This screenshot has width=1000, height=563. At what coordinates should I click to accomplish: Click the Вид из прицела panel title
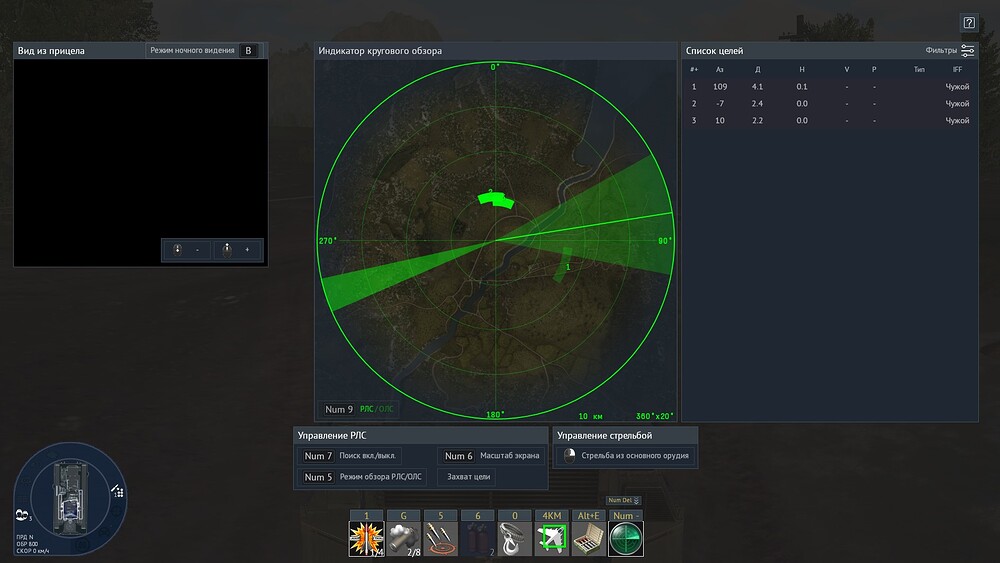tap(51, 50)
